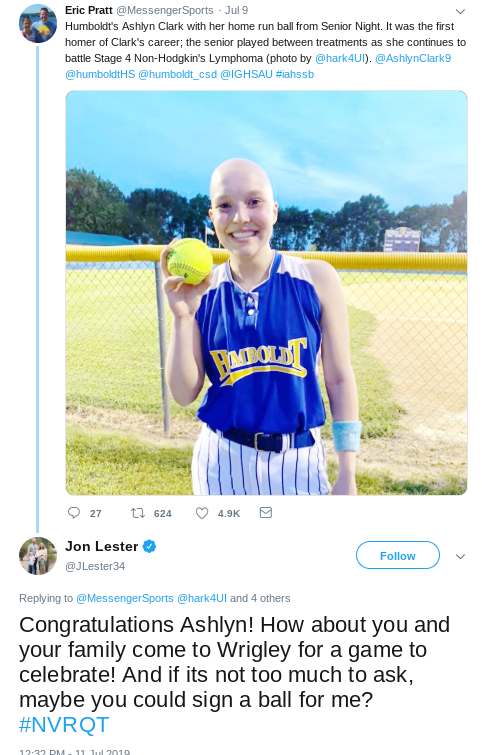Expand options chevron on Eric Pratt's tweet
The height and width of the screenshot is (755, 482).
coord(460,11)
